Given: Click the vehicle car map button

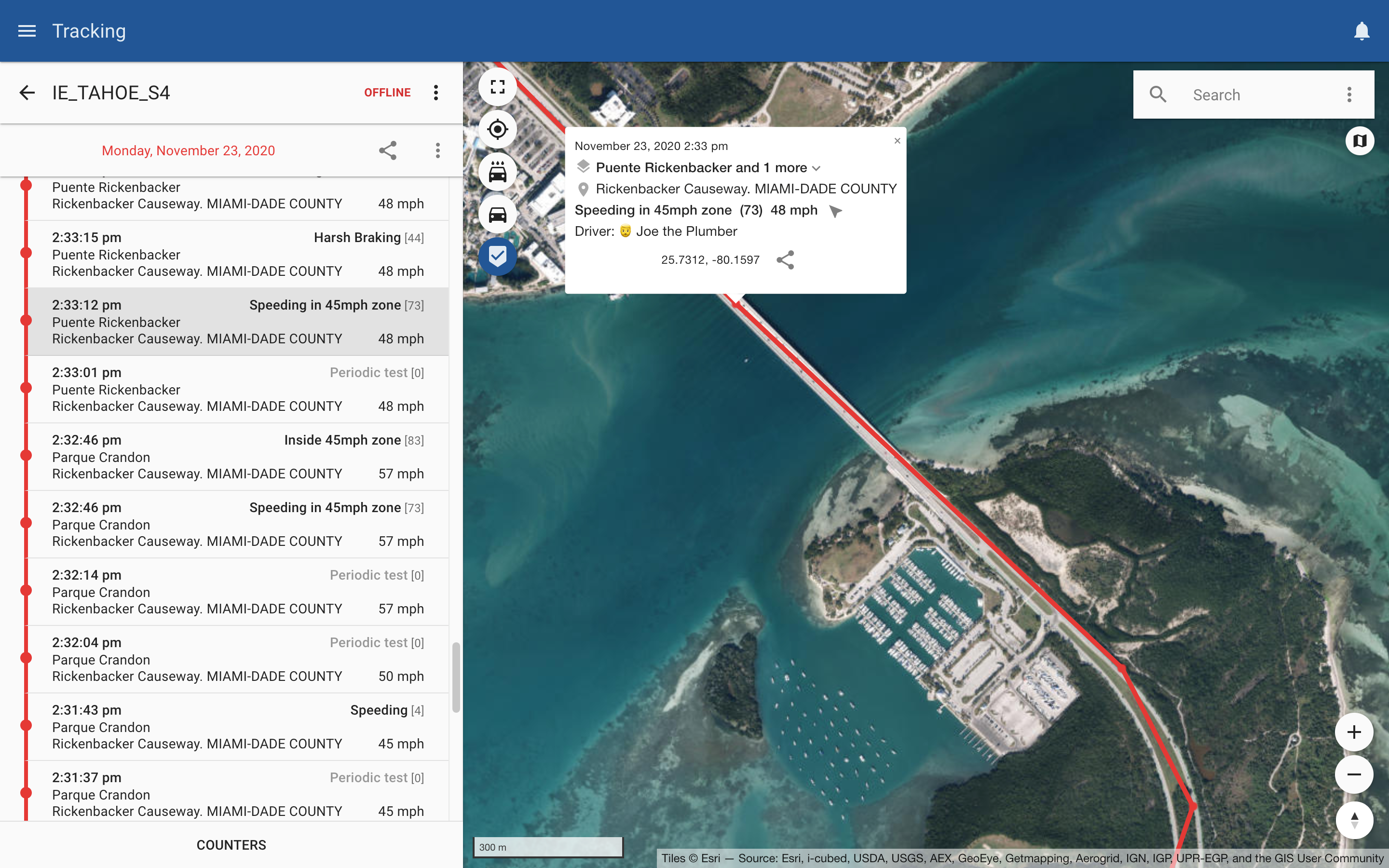Looking at the screenshot, I should 498,214.
